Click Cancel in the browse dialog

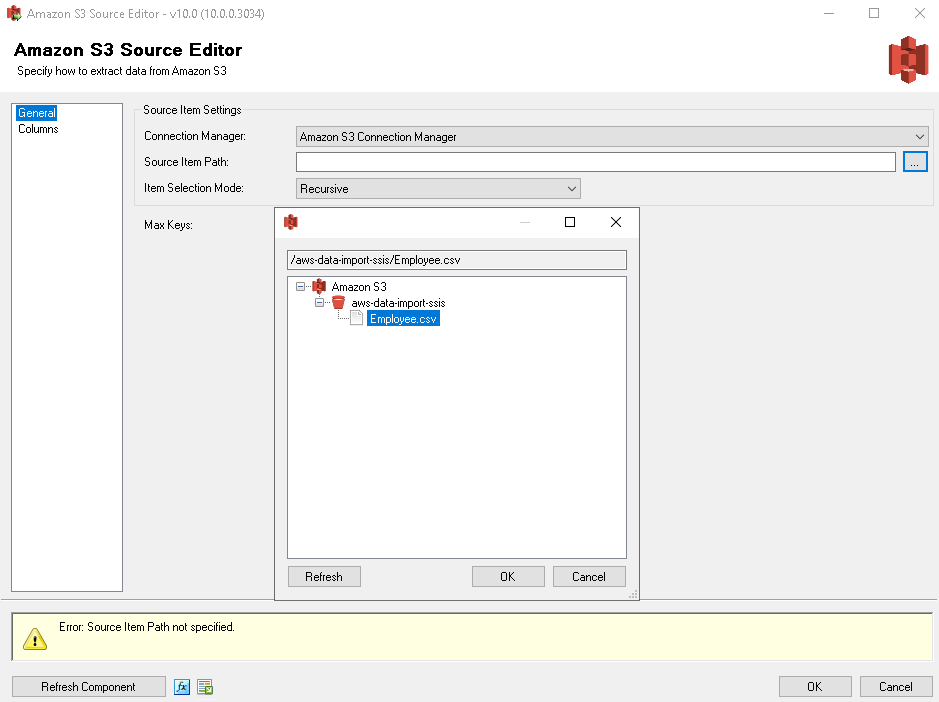click(589, 576)
